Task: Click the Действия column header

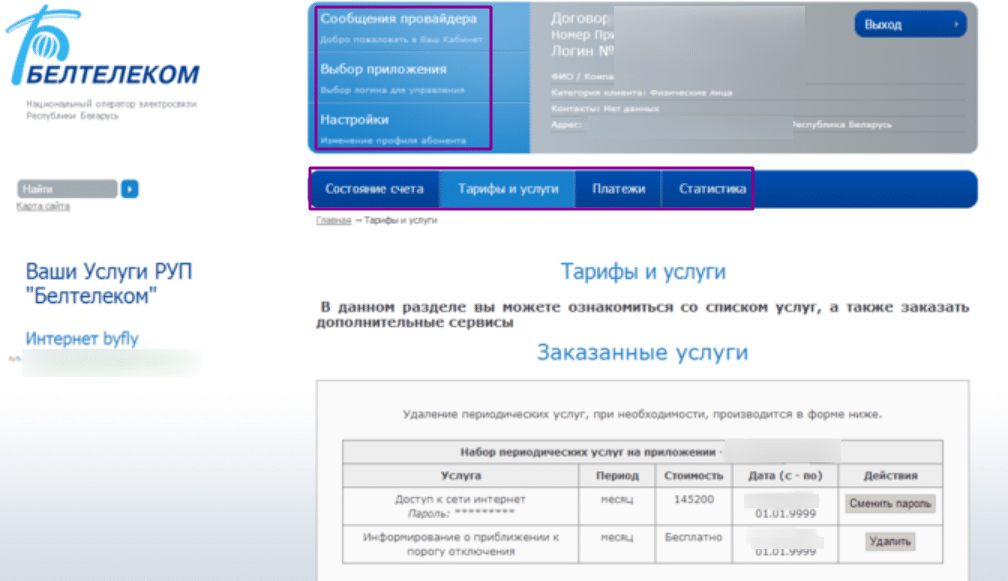Action: [890, 476]
